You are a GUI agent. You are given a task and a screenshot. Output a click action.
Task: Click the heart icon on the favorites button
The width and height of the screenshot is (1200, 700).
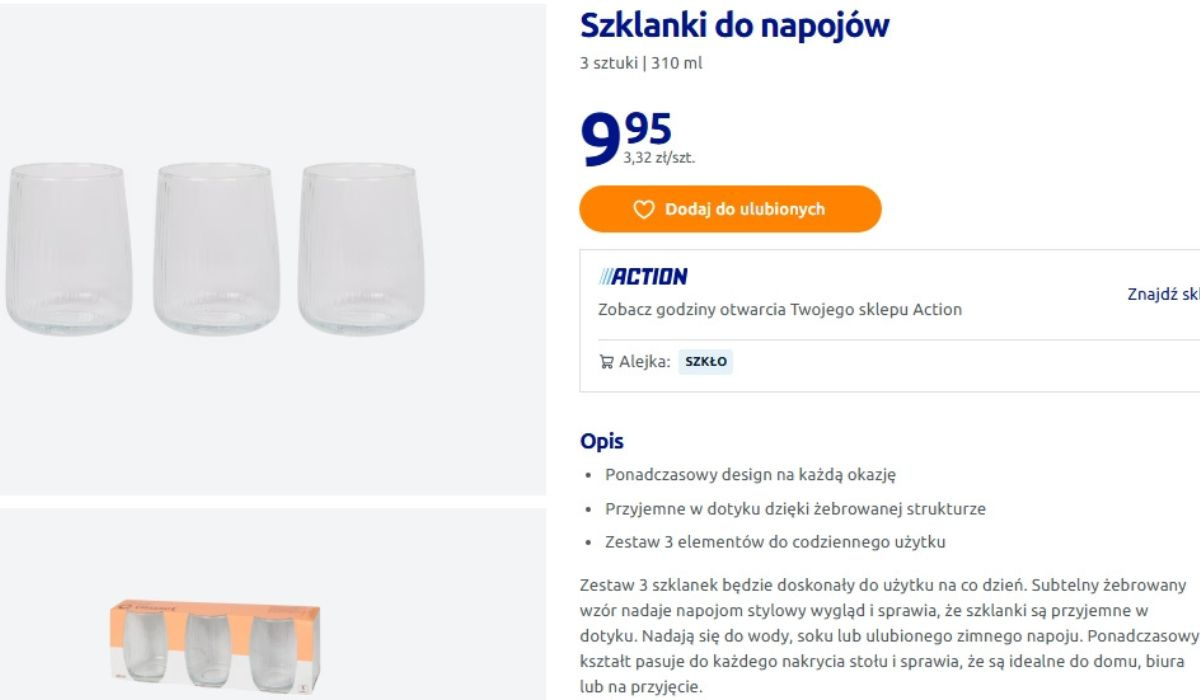[x=643, y=209]
